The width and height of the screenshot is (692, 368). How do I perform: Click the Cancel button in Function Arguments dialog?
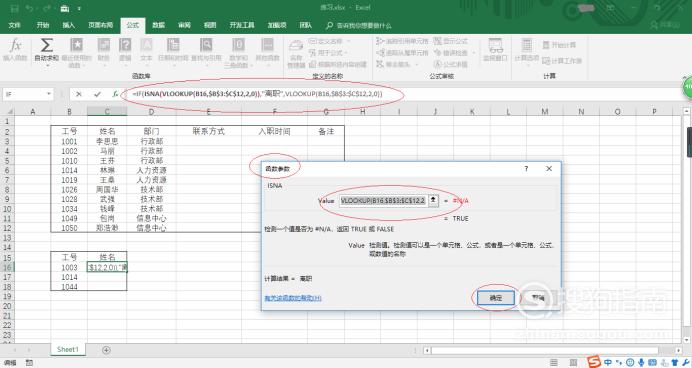click(538, 298)
